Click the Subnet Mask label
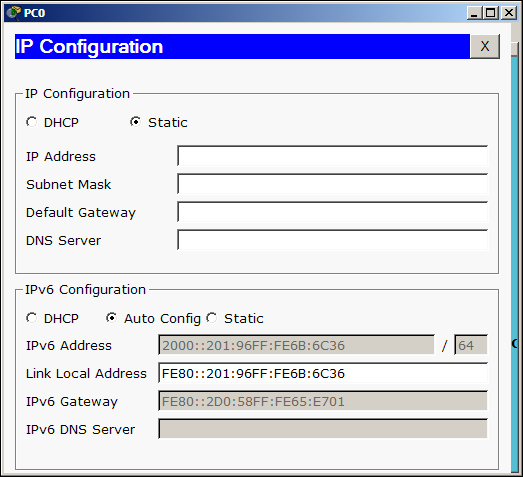Viewport: 523px width, 477px height. click(x=68, y=184)
